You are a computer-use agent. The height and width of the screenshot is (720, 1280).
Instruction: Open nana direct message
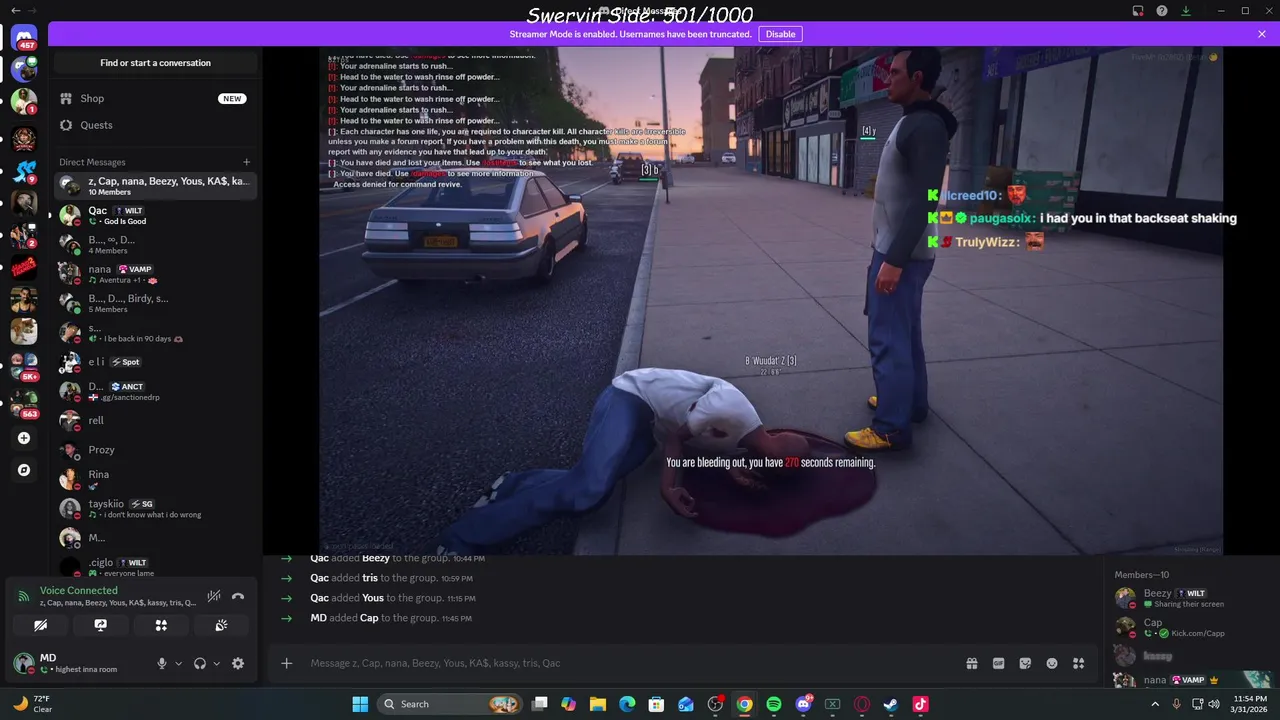point(155,274)
